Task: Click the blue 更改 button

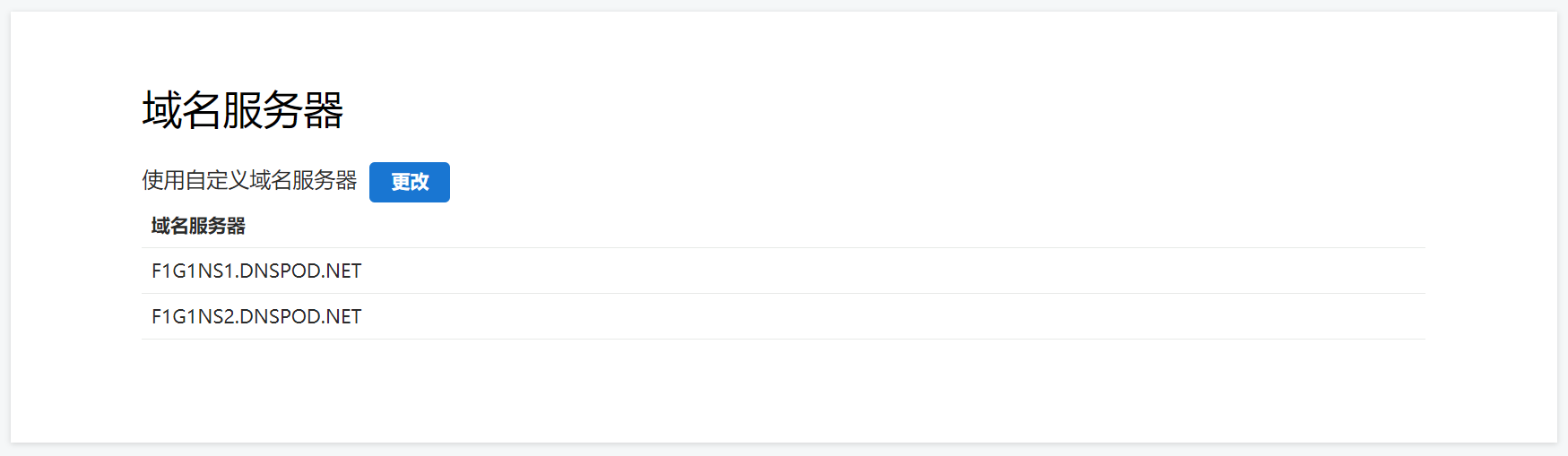Action: click(409, 182)
